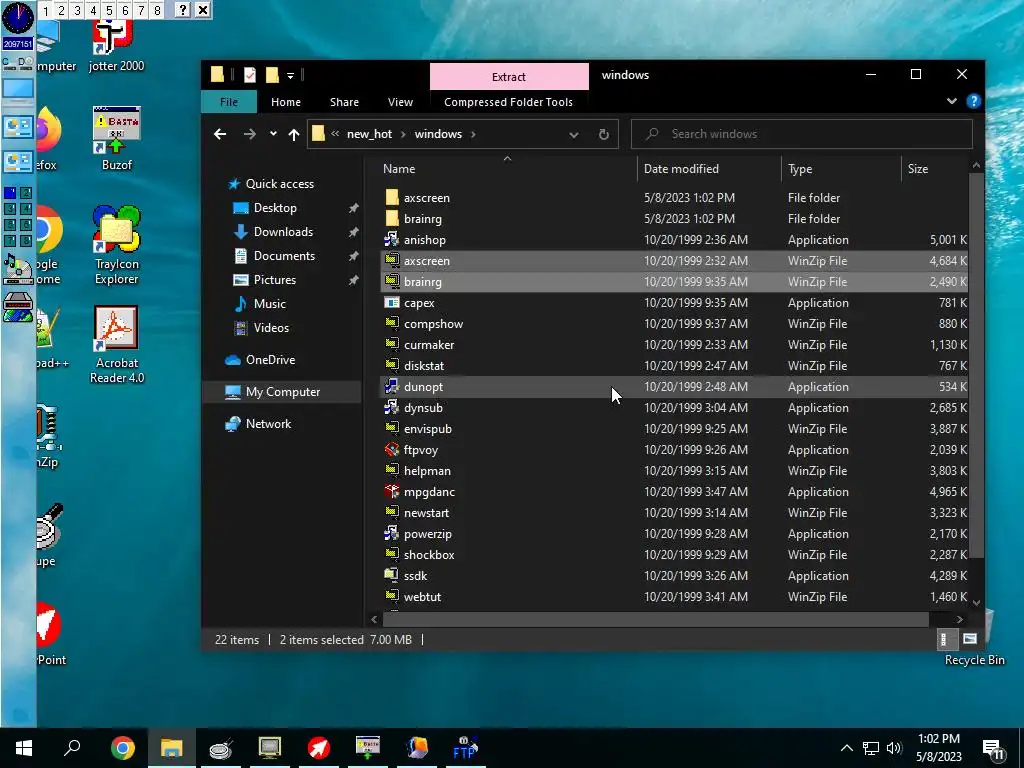Viewport: 1024px width, 768px height.
Task: Select the powerzip file name
Action: tap(428, 534)
